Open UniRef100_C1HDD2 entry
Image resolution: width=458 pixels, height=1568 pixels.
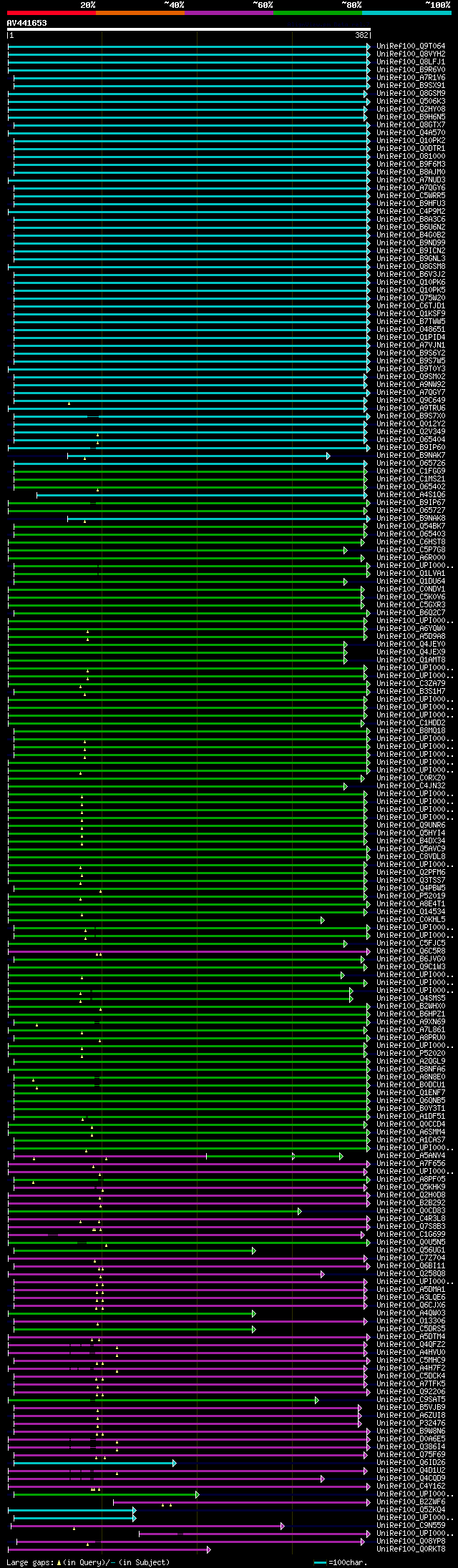tap(411, 723)
